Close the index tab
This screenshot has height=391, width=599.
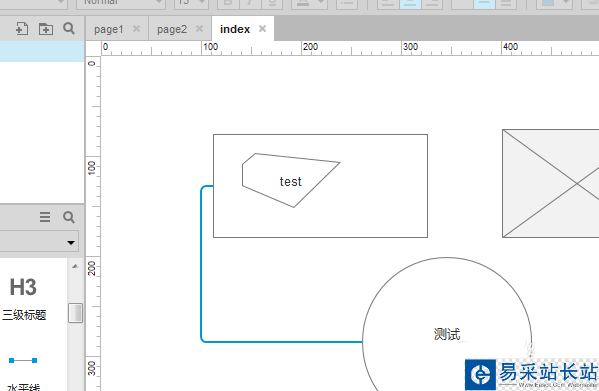coord(262,29)
